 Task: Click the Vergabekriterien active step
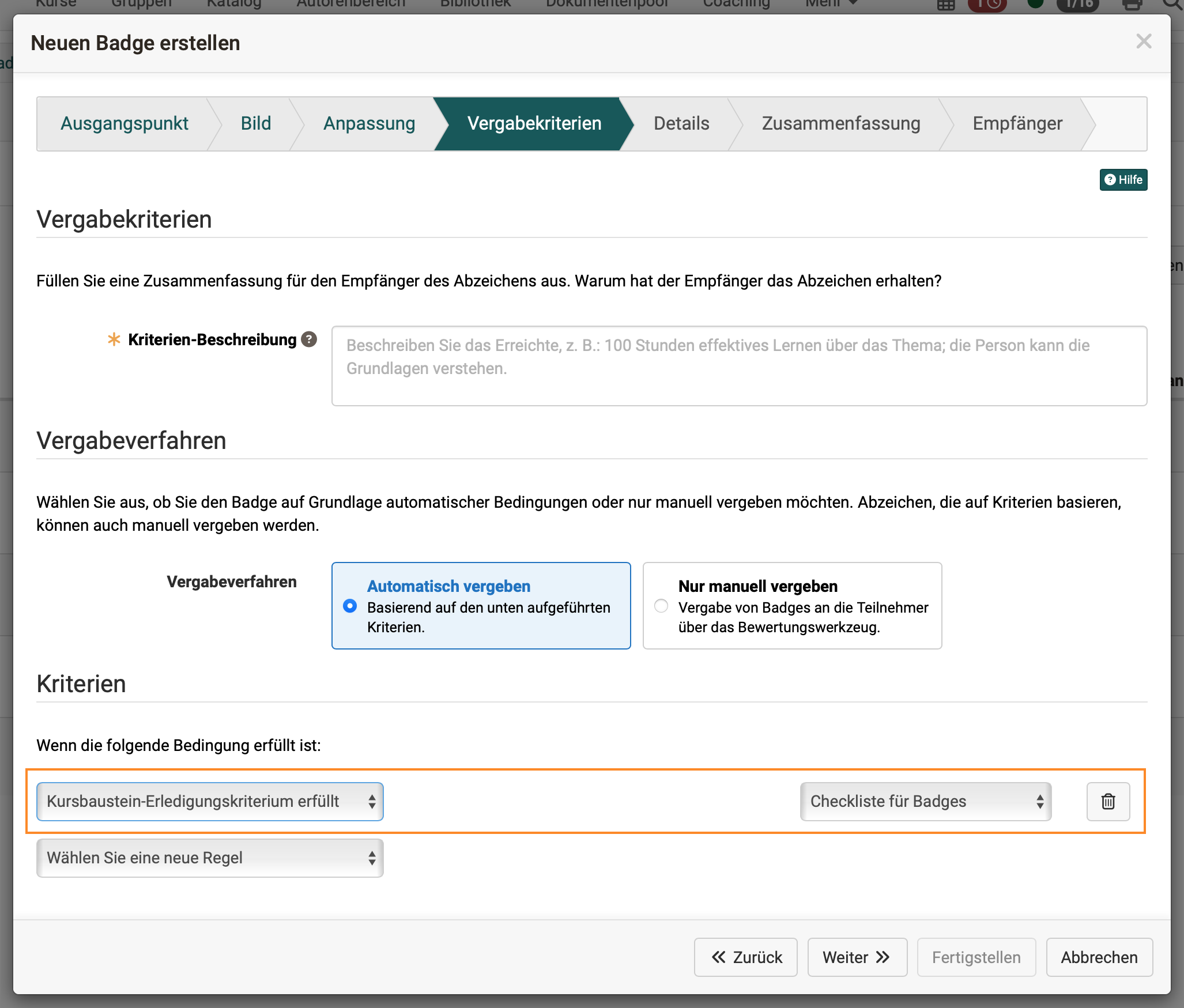pyautogui.click(x=534, y=123)
